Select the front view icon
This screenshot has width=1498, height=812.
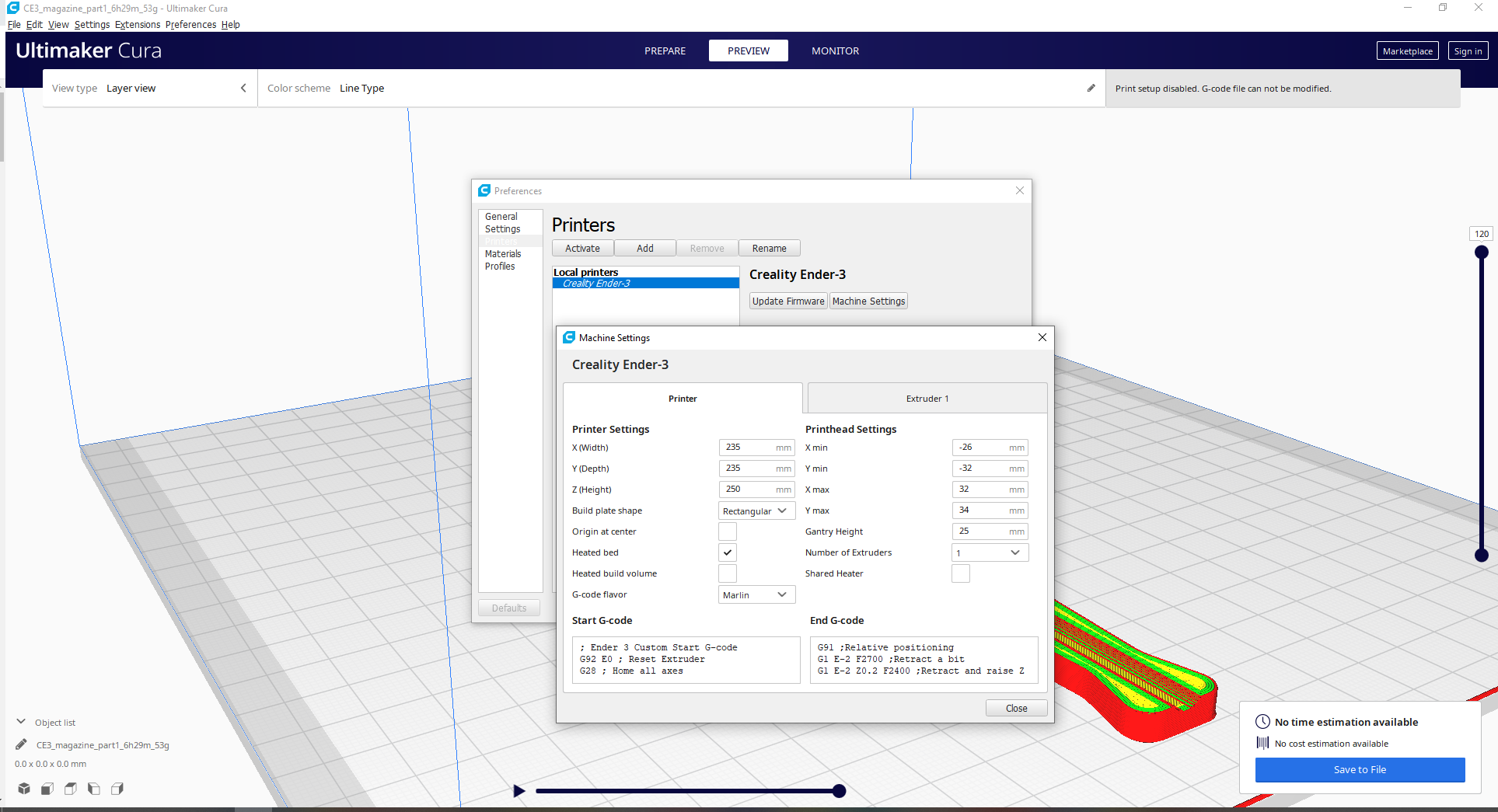pos(47,789)
